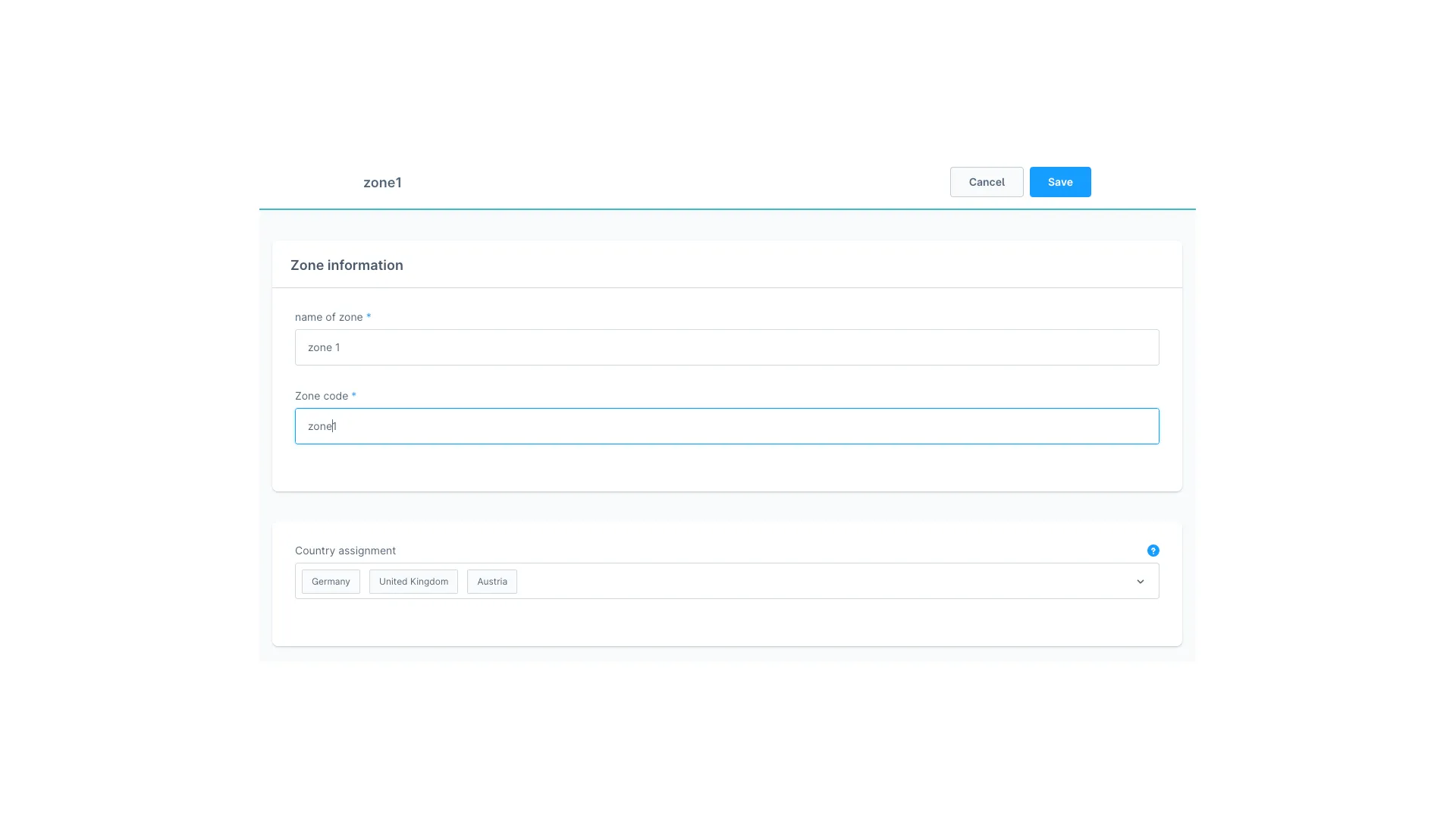1456x819 pixels.
Task: Click the zone1 page title
Action: click(382, 183)
